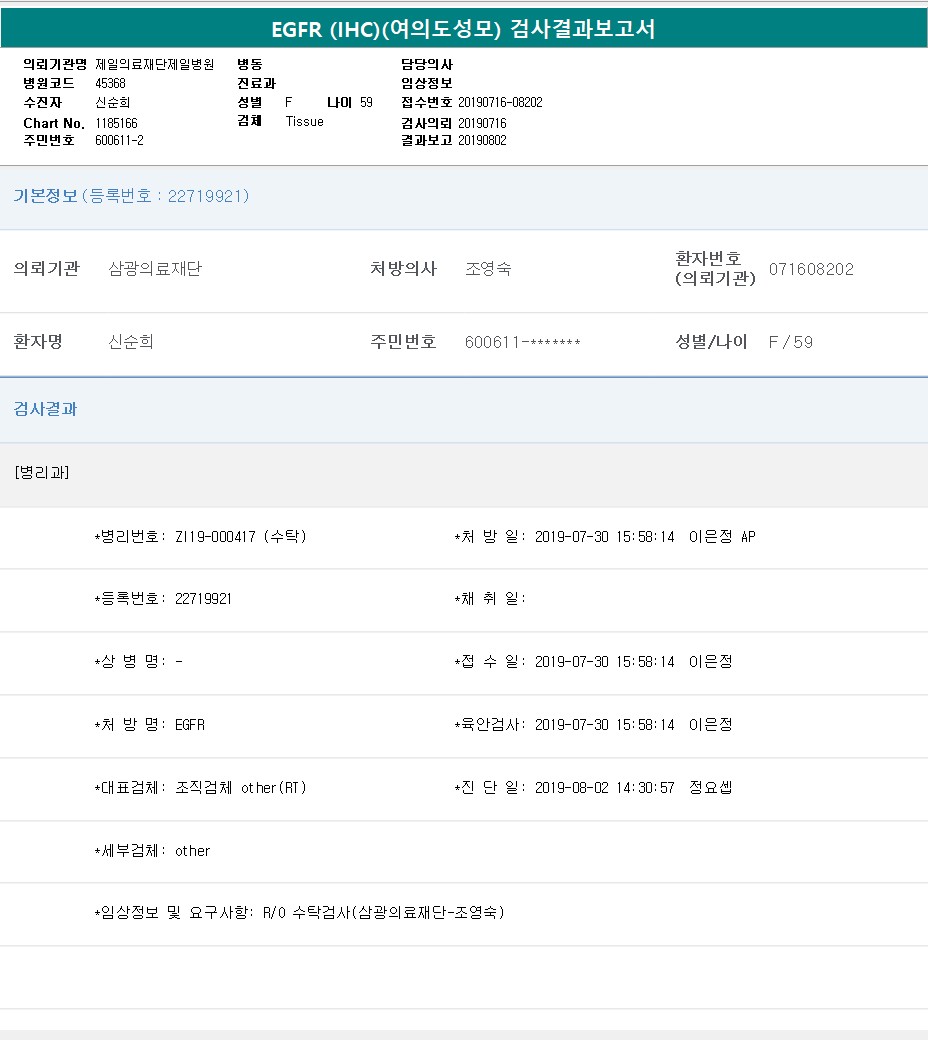Click 병리번호 ZI19-000417 (수탁)

240,537
